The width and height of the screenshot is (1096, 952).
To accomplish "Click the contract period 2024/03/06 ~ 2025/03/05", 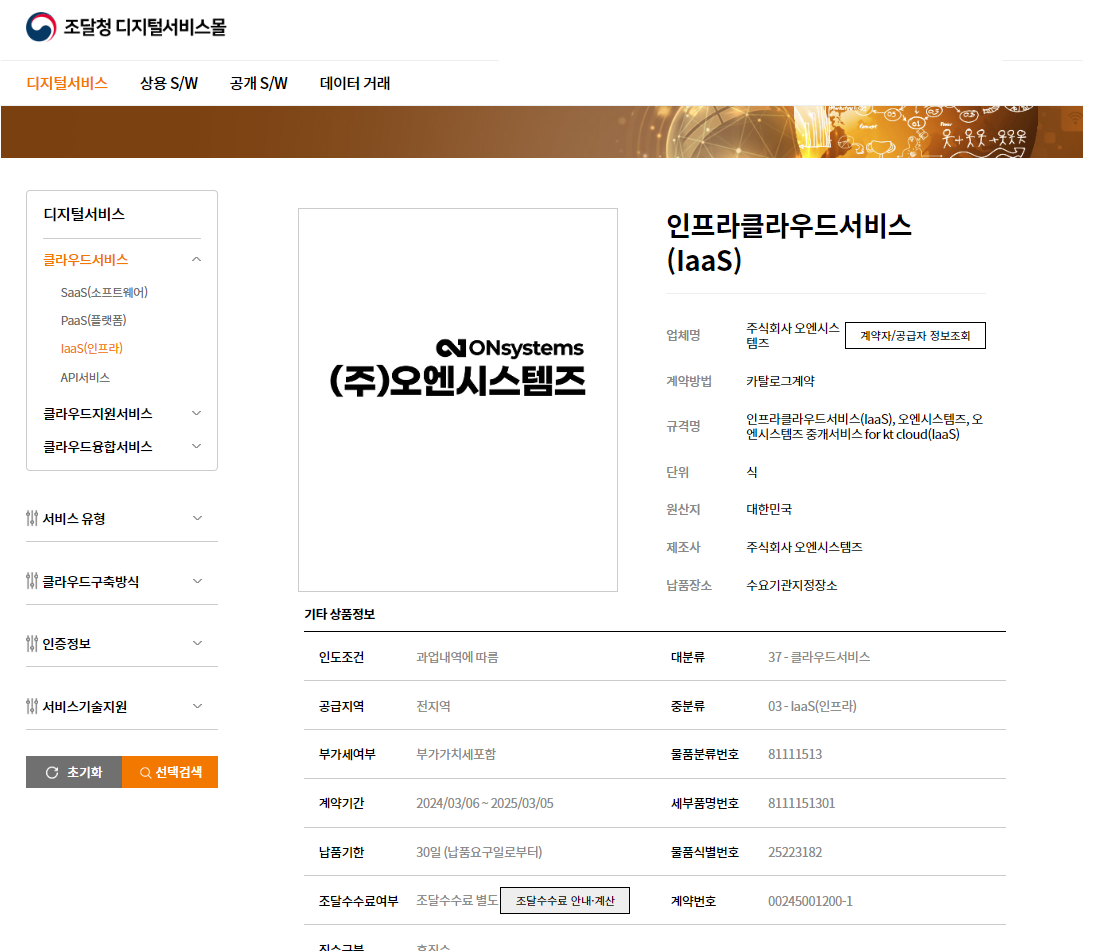I will (x=484, y=803).
